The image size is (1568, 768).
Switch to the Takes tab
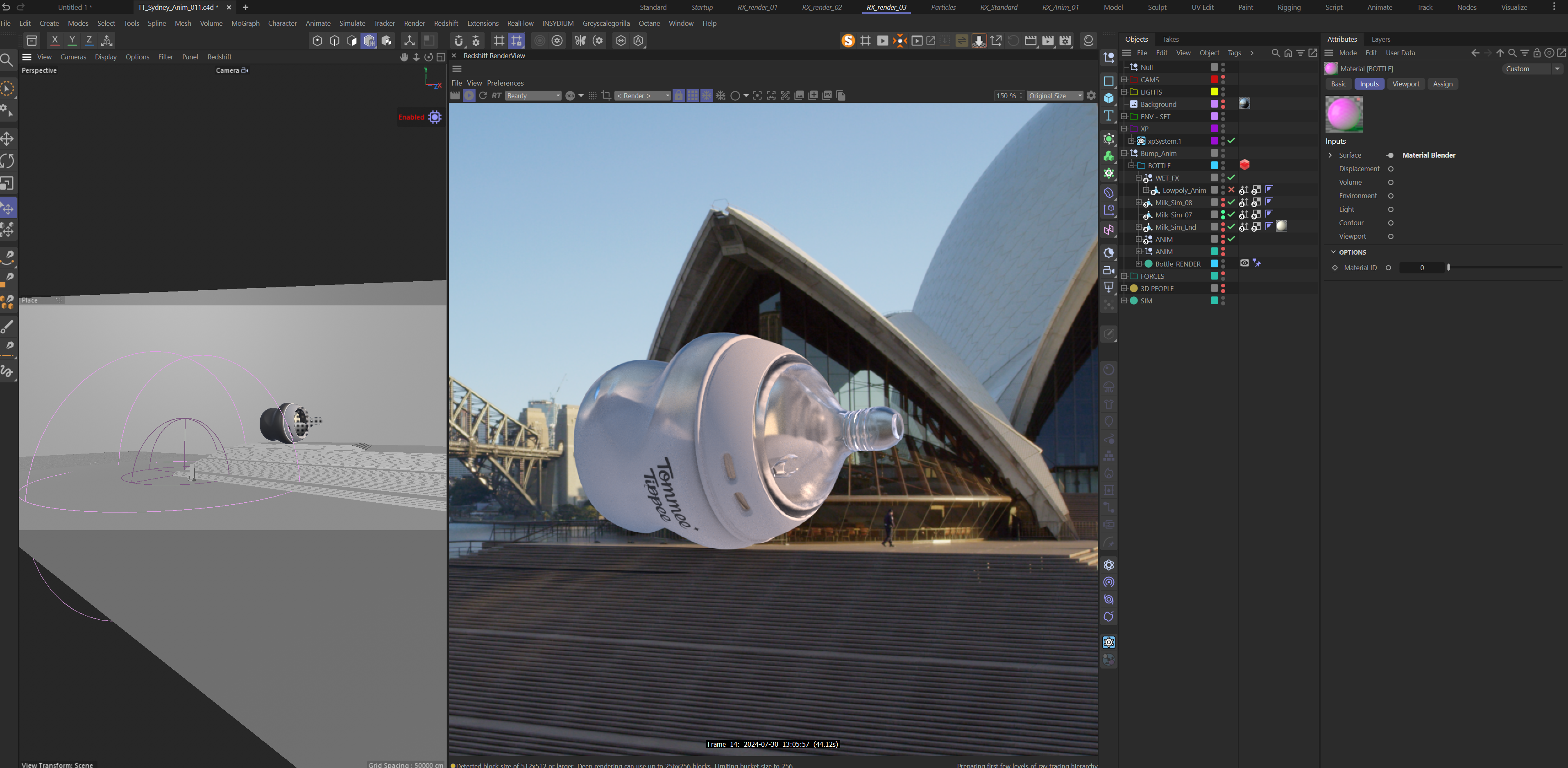[1171, 39]
